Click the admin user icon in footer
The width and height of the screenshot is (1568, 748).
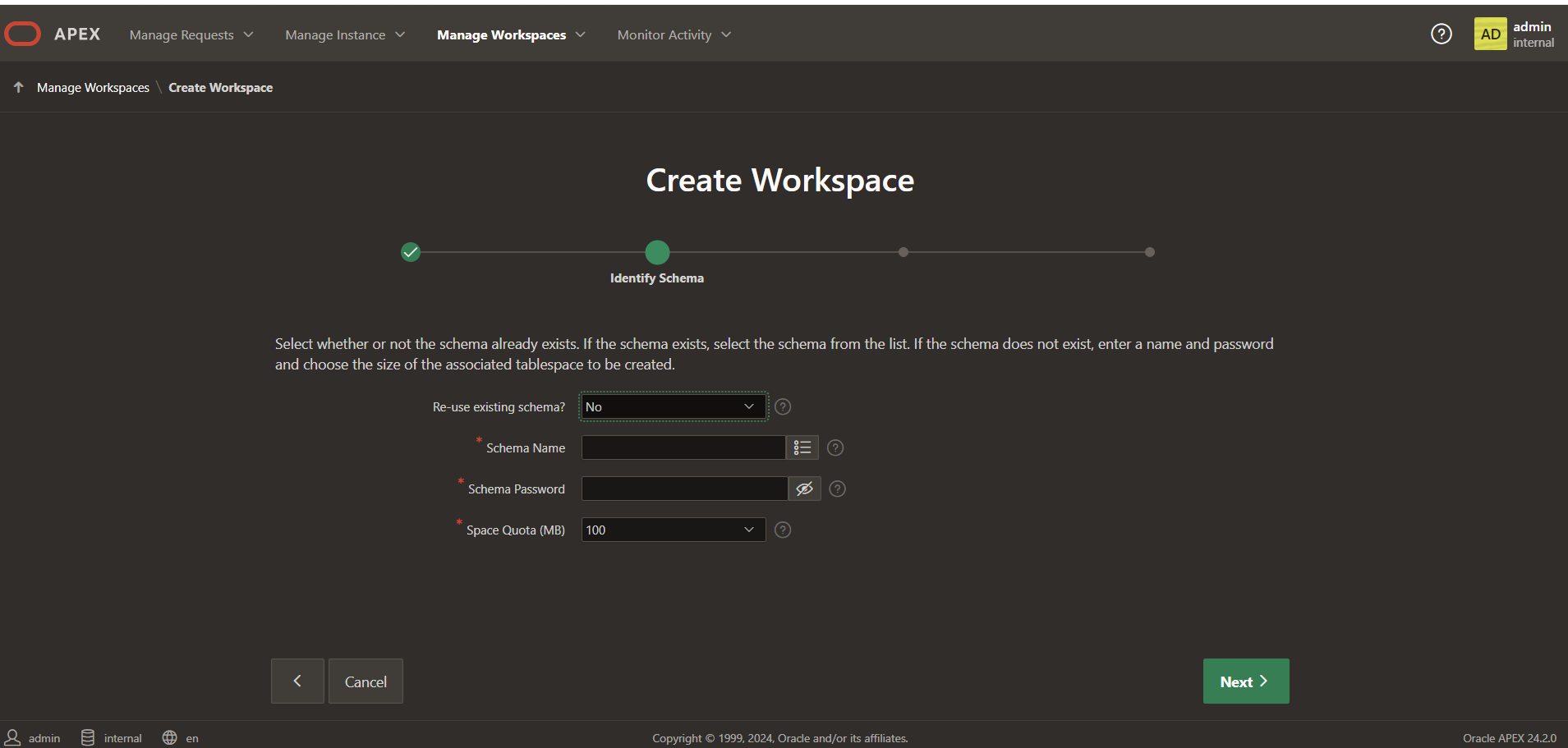(13, 737)
